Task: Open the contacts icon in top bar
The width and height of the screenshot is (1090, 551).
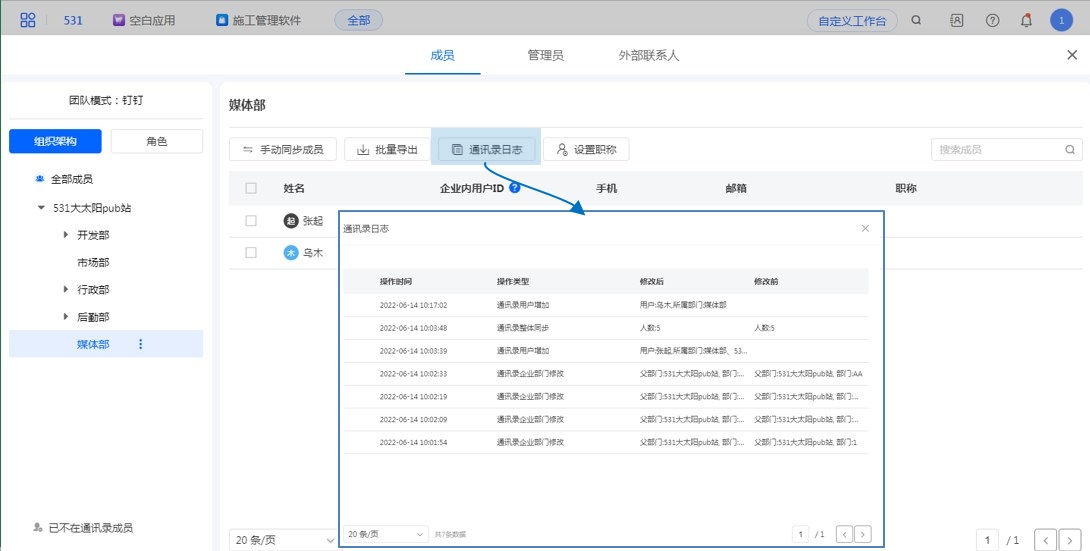Action: [957, 20]
